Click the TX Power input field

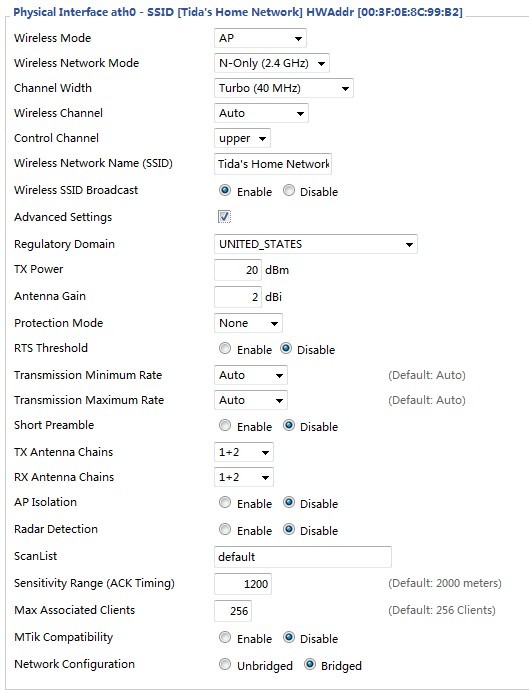point(238,270)
